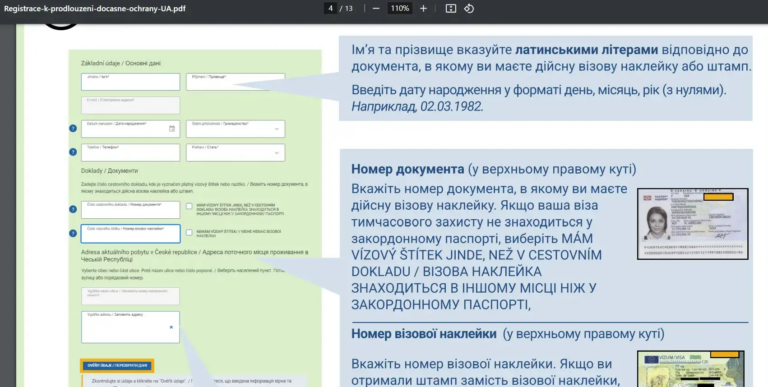Open the Pohlaví dropdown
768x387 pixels.
click(x=235, y=152)
